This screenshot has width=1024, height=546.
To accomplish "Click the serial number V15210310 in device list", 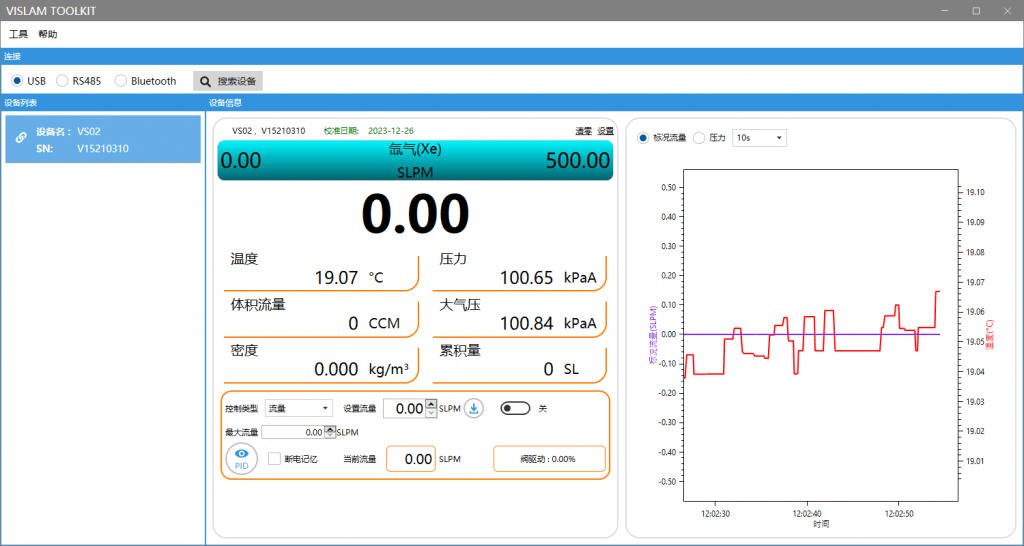I will click(103, 148).
